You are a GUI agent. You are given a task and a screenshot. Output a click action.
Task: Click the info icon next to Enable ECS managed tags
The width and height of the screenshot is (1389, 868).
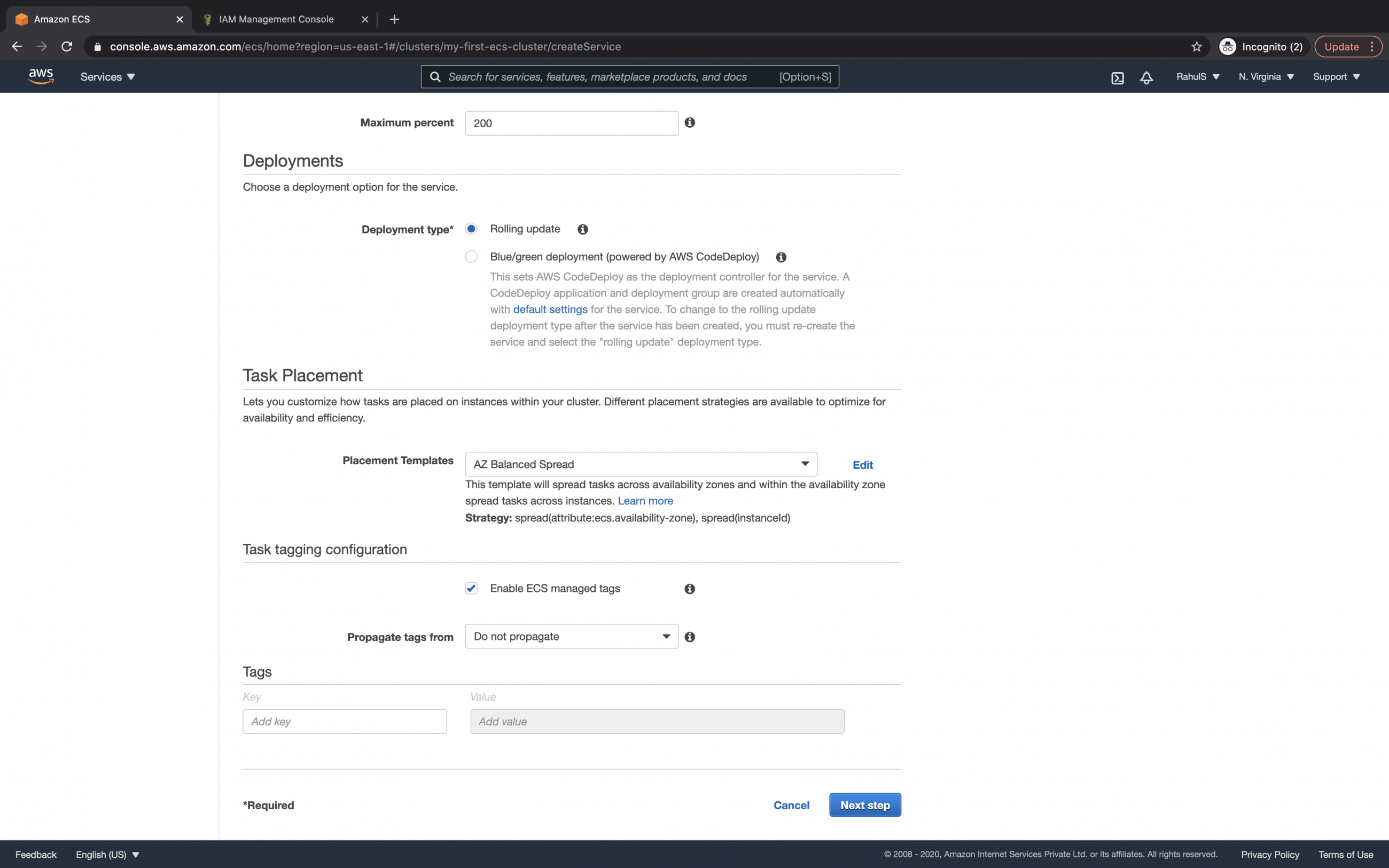689,589
